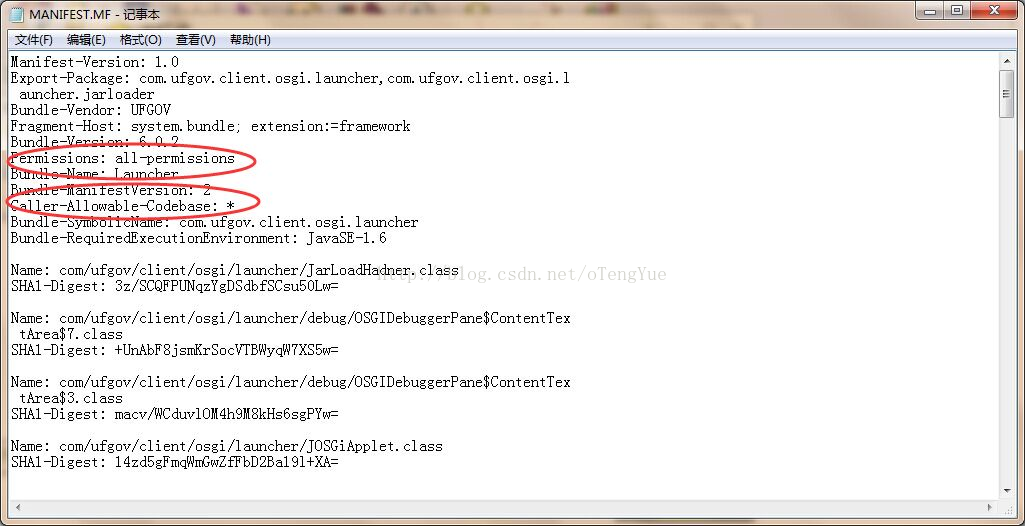Place cursor in Caller-Allowable-Codebase line
This screenshot has width=1025, height=526.
tap(122, 206)
